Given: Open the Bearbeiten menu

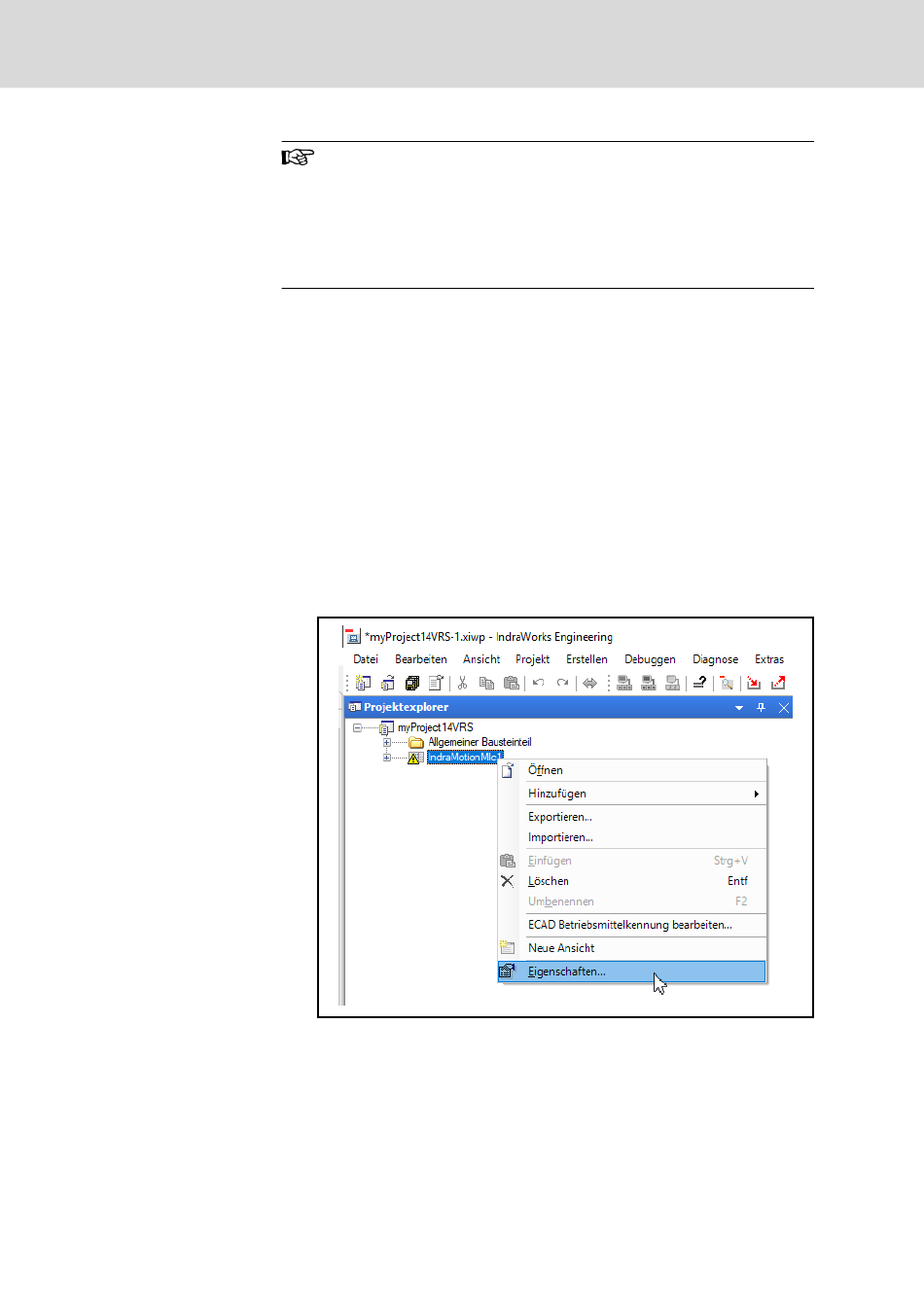Looking at the screenshot, I should pyautogui.click(x=421, y=659).
